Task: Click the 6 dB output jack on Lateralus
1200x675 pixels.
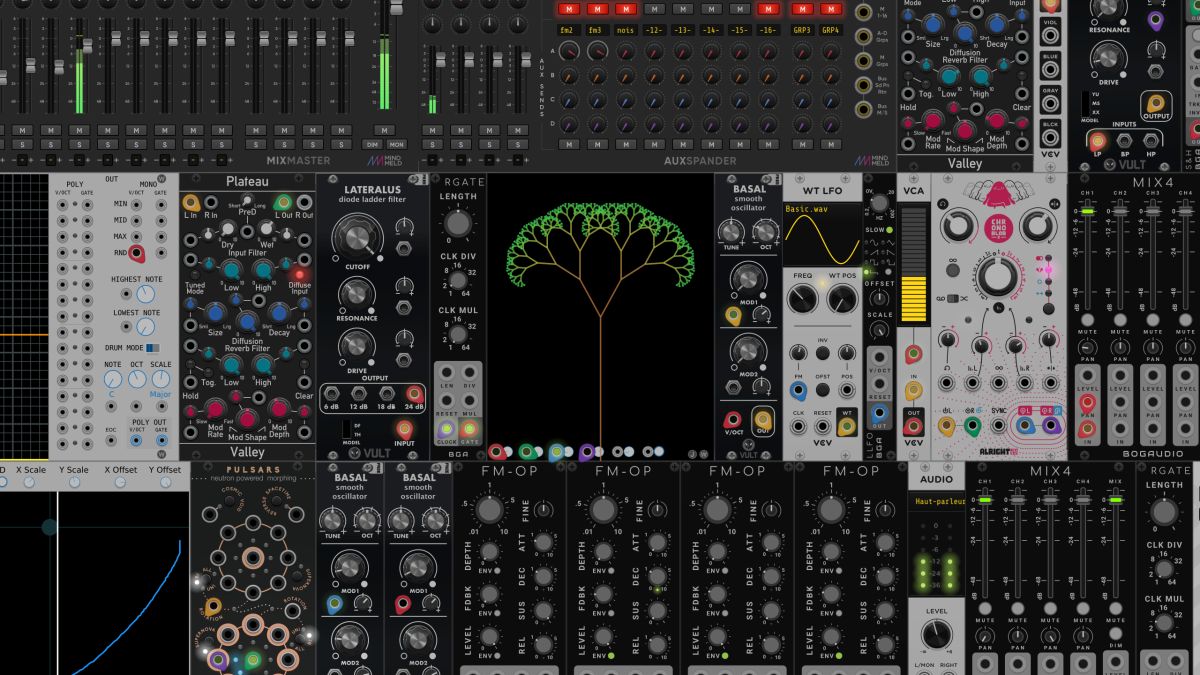Action: click(332, 393)
